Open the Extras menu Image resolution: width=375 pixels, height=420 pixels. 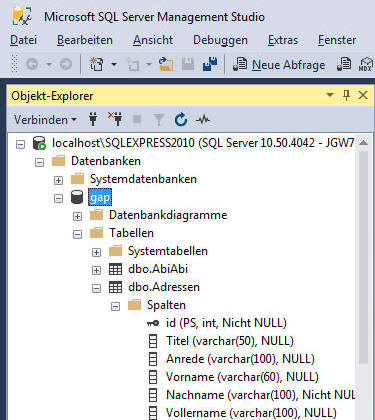tap(283, 40)
